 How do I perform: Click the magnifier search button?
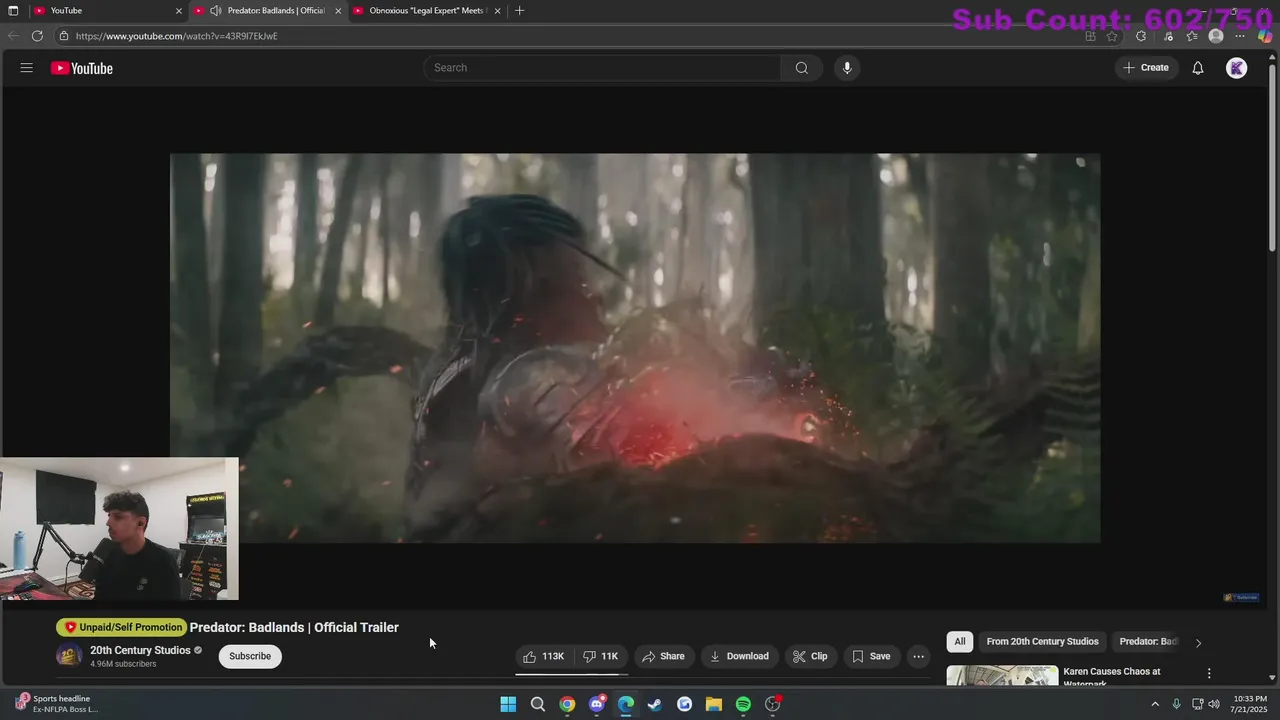tap(802, 68)
